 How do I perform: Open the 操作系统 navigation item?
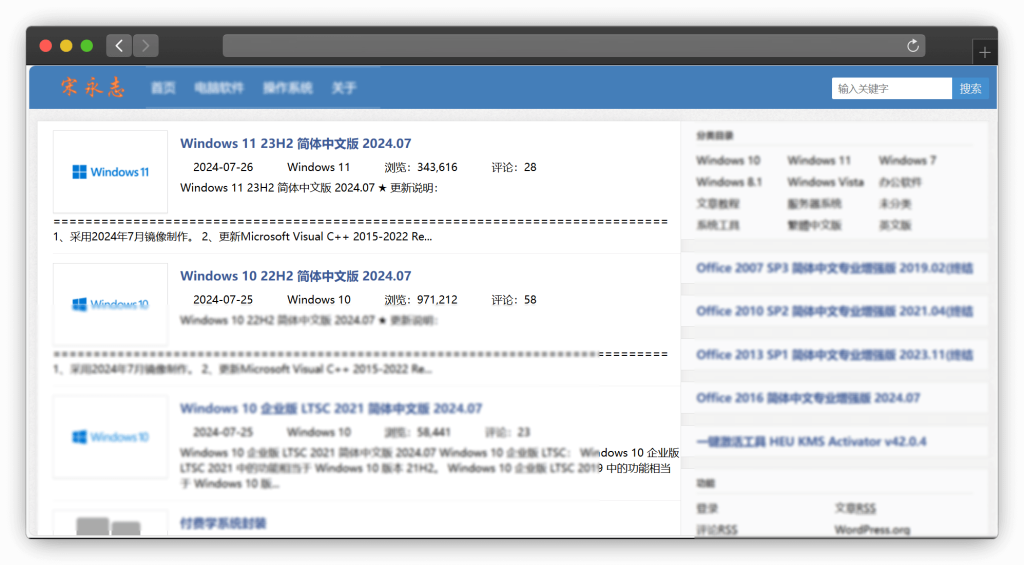[x=288, y=88]
